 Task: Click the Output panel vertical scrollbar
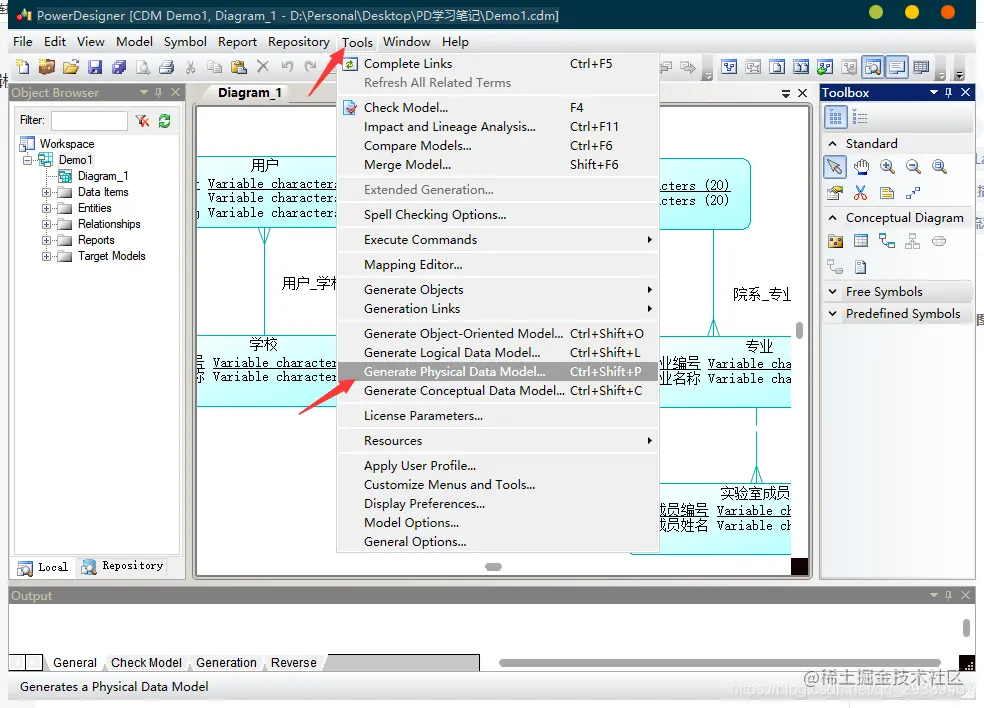point(966,627)
